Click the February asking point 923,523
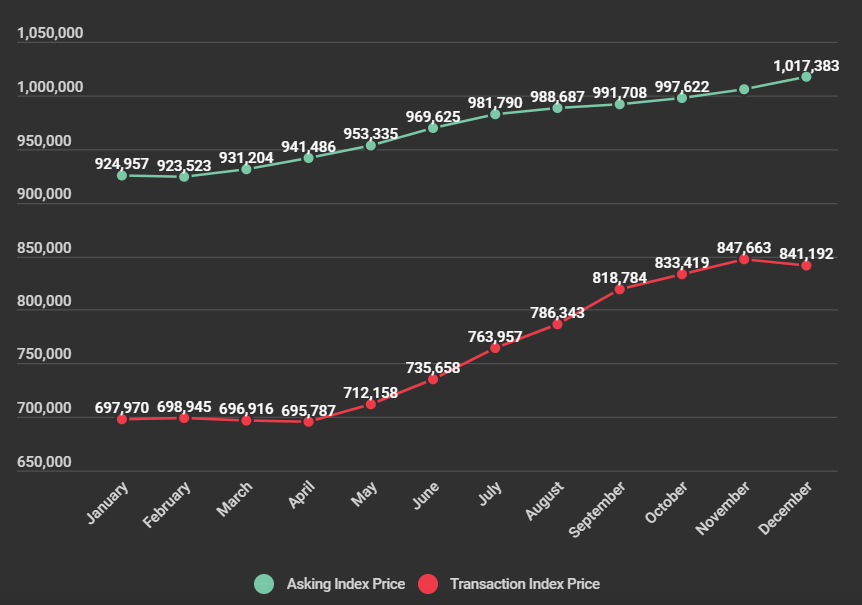This screenshot has width=862, height=605. [184, 177]
